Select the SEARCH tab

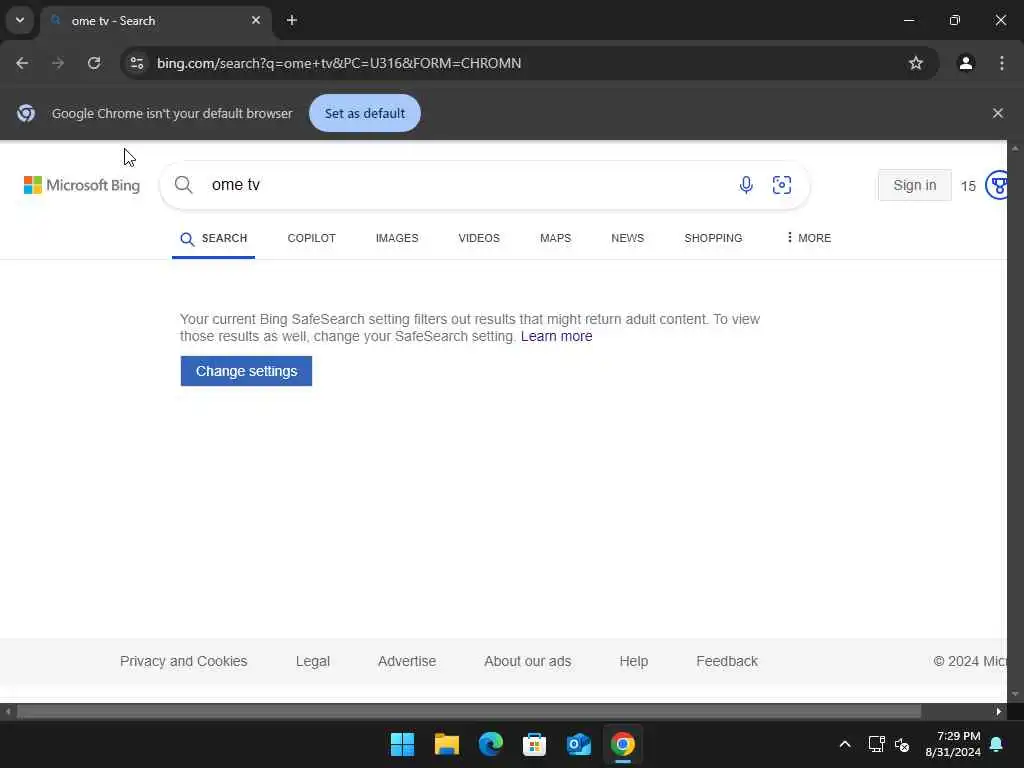point(214,238)
